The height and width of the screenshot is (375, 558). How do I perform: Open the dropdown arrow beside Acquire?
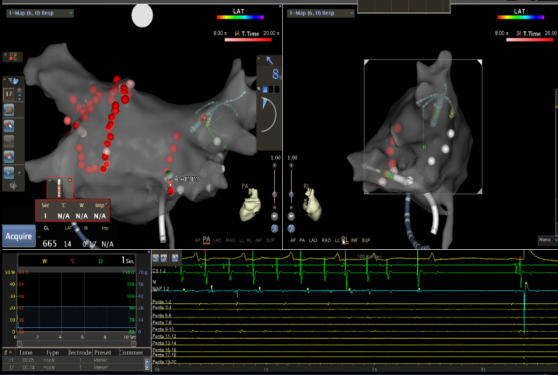click(x=39, y=237)
